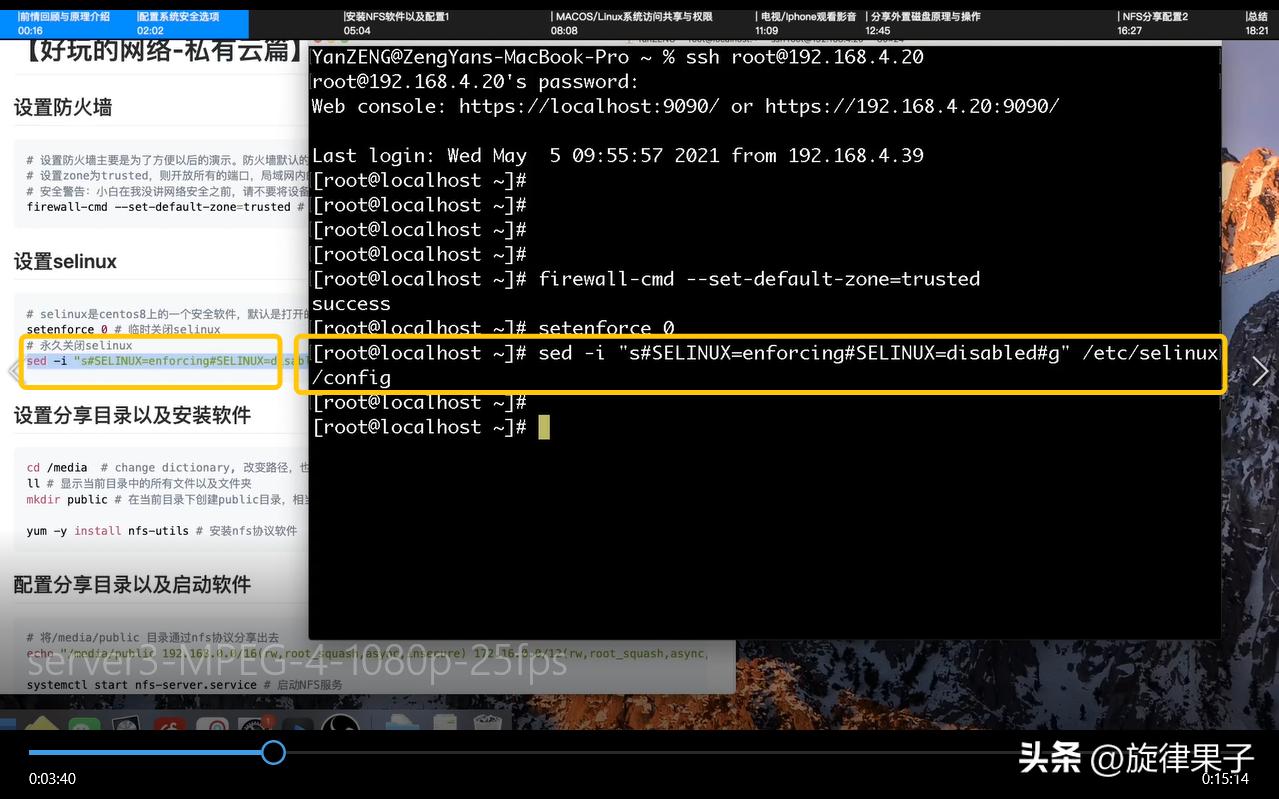The width and height of the screenshot is (1279, 799).
Task: Jump to chapter 分享外置磁盘原理与操作 12:45
Action: (x=923, y=23)
